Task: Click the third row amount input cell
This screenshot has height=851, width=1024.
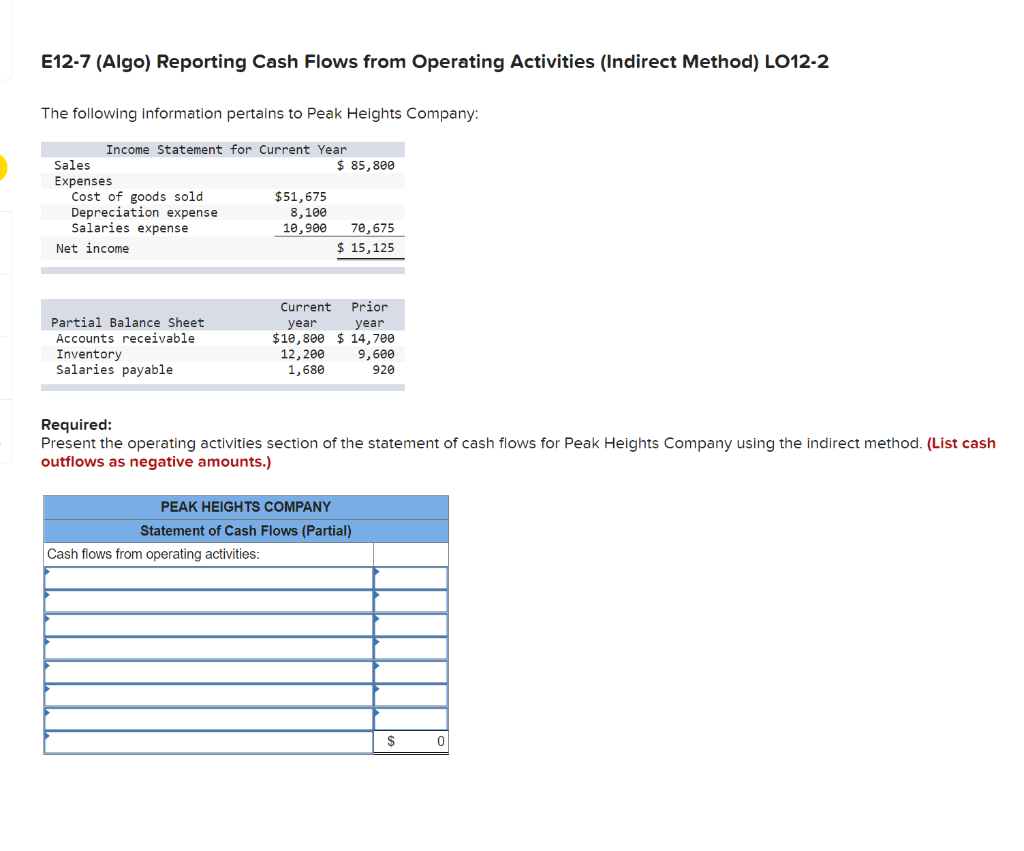Action: coord(410,624)
